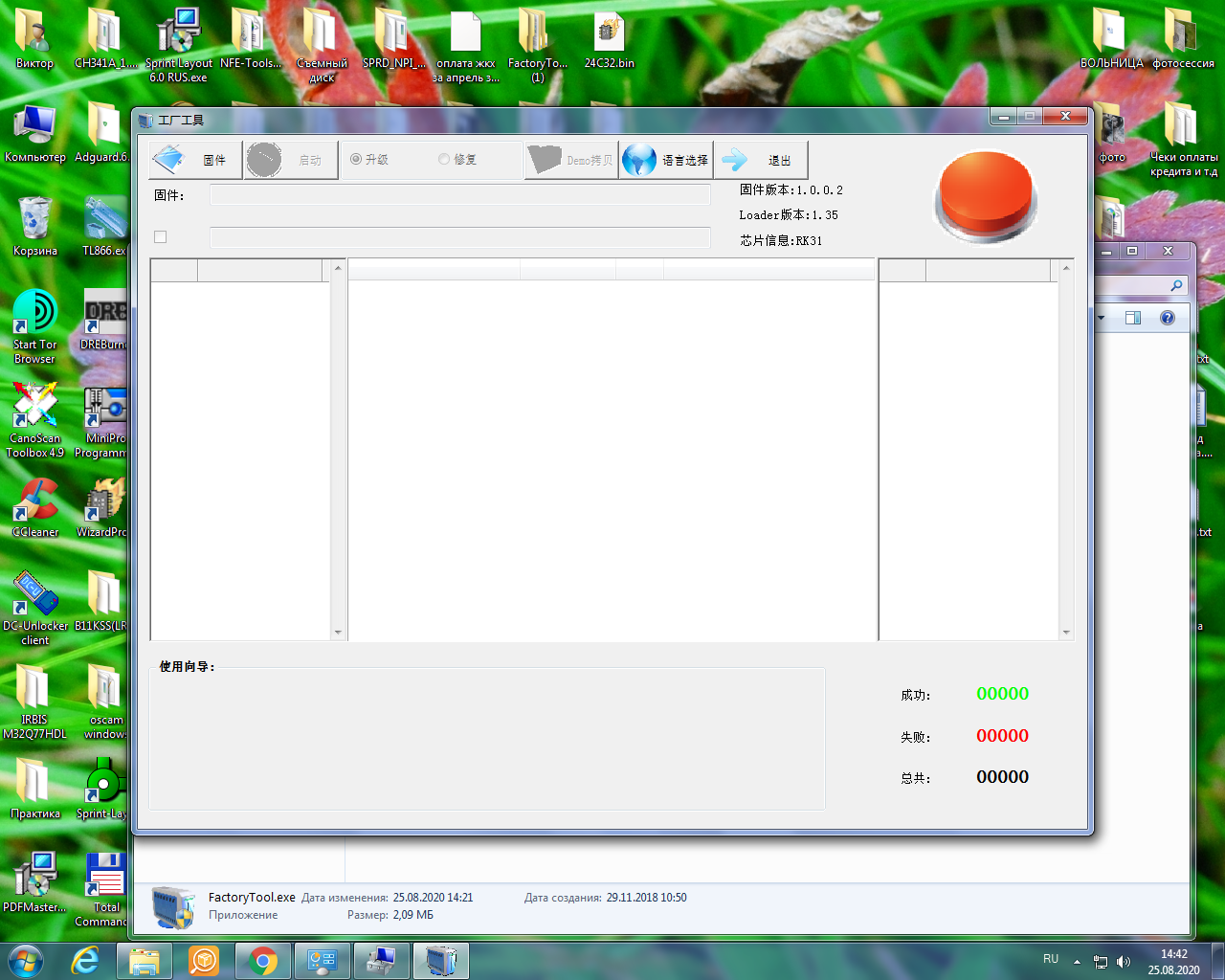
Task: Launch DC-Unlocker client shortcut
Action: (34, 608)
